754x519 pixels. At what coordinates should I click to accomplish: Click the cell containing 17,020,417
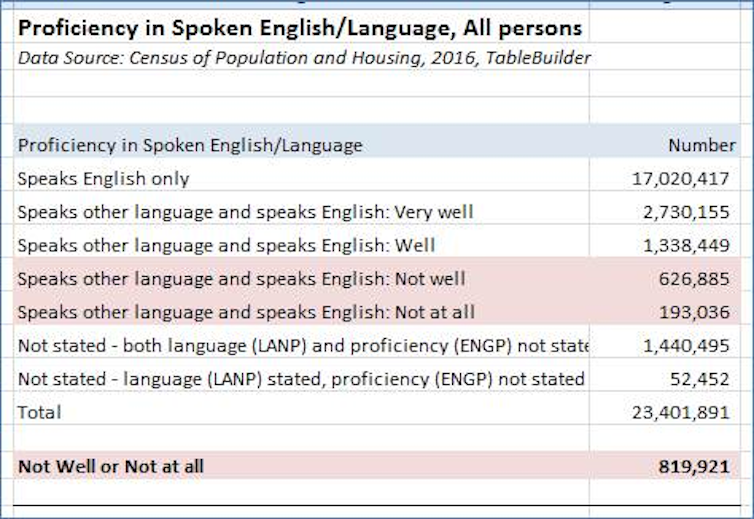682,179
